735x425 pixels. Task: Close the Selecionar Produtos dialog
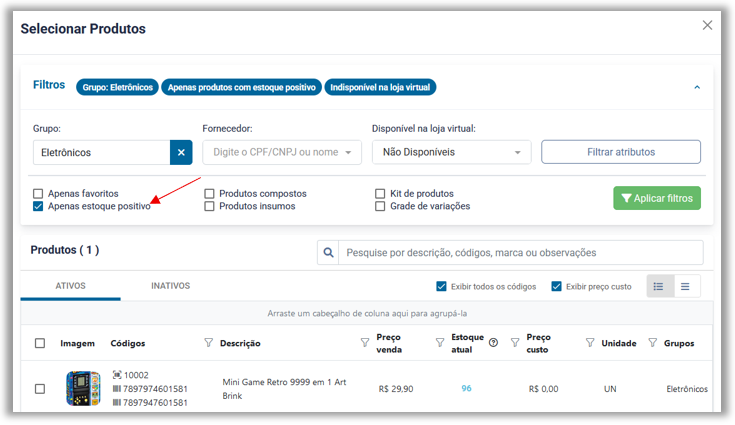(x=708, y=25)
